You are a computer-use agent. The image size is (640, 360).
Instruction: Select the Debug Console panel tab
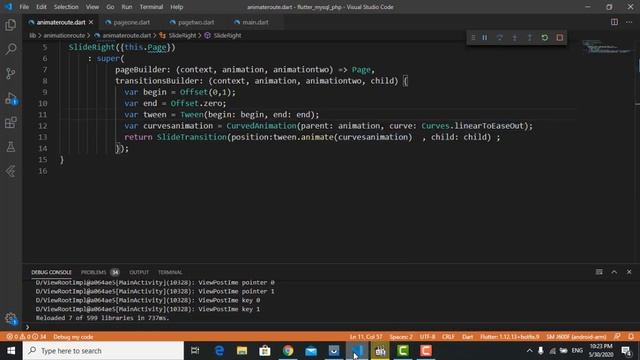pyautogui.click(x=51, y=272)
